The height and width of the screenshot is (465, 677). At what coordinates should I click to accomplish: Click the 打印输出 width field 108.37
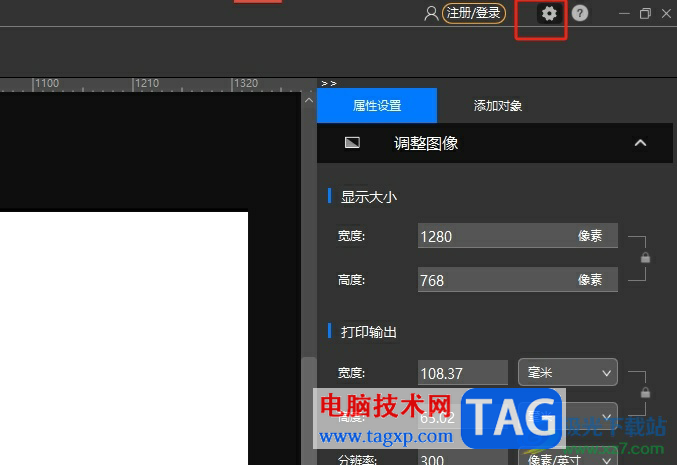tap(463, 373)
